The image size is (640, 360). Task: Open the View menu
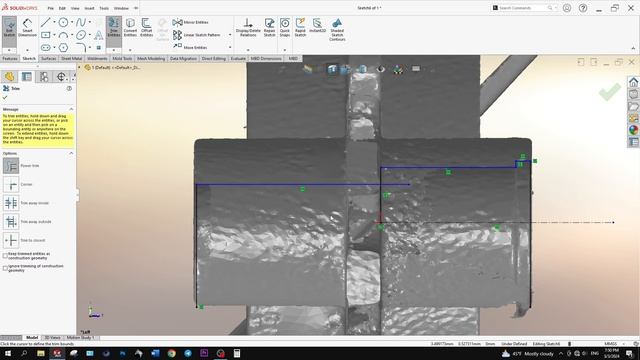pyautogui.click(x=75, y=8)
